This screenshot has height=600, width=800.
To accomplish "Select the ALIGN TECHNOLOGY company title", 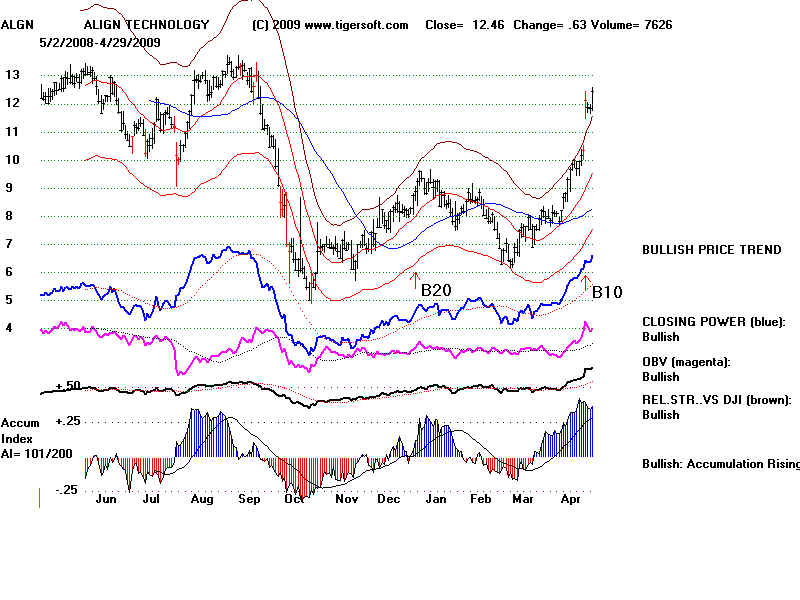I will point(146,24).
